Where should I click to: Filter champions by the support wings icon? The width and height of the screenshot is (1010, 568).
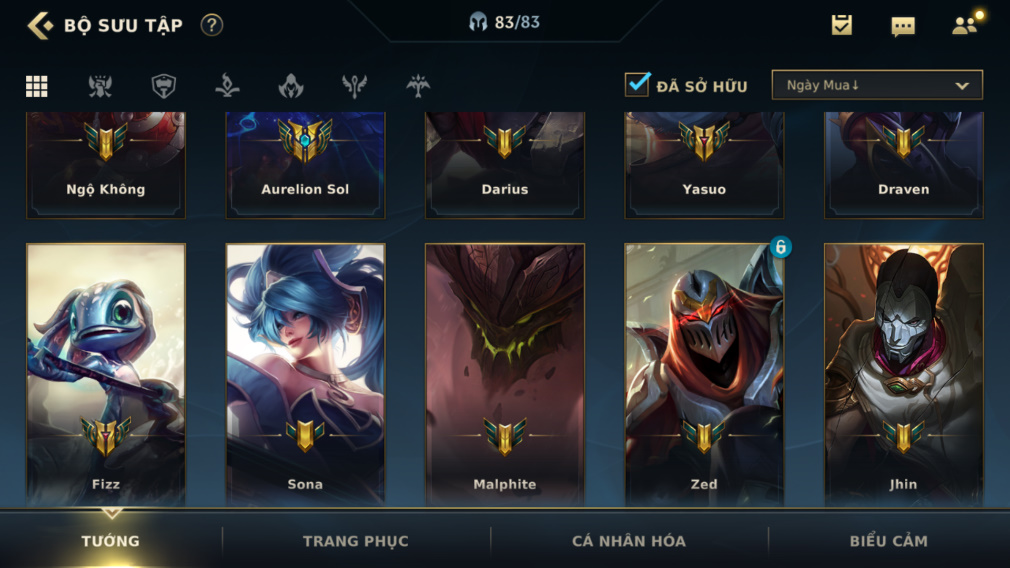[x=354, y=86]
